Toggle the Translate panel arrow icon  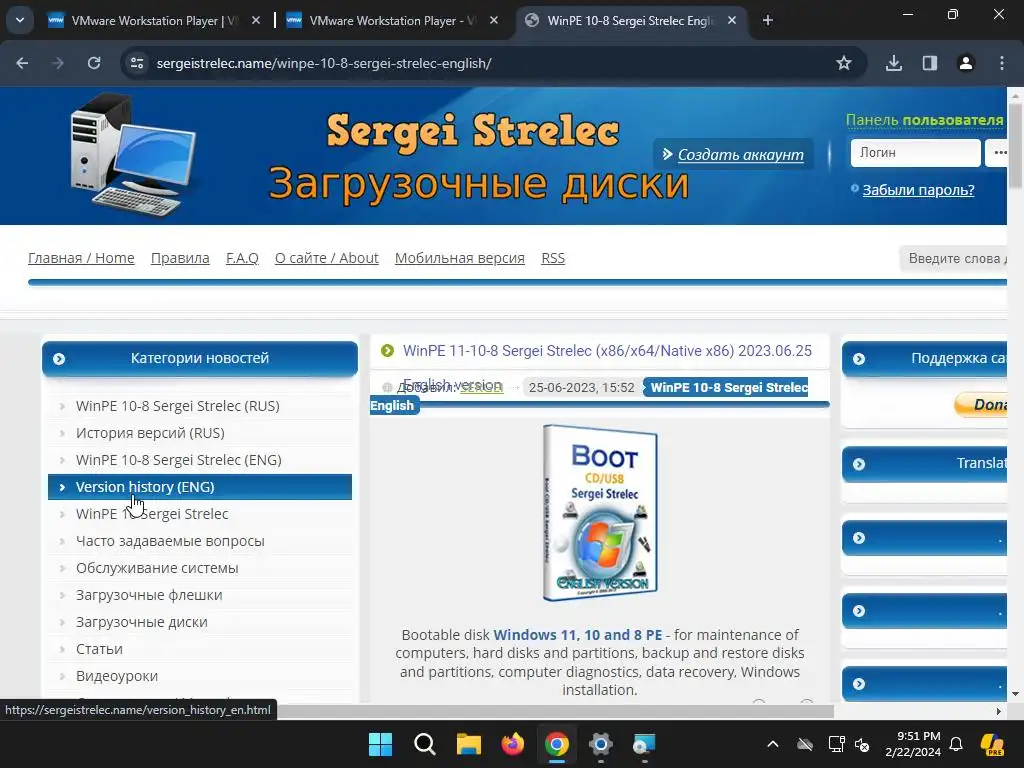859,464
